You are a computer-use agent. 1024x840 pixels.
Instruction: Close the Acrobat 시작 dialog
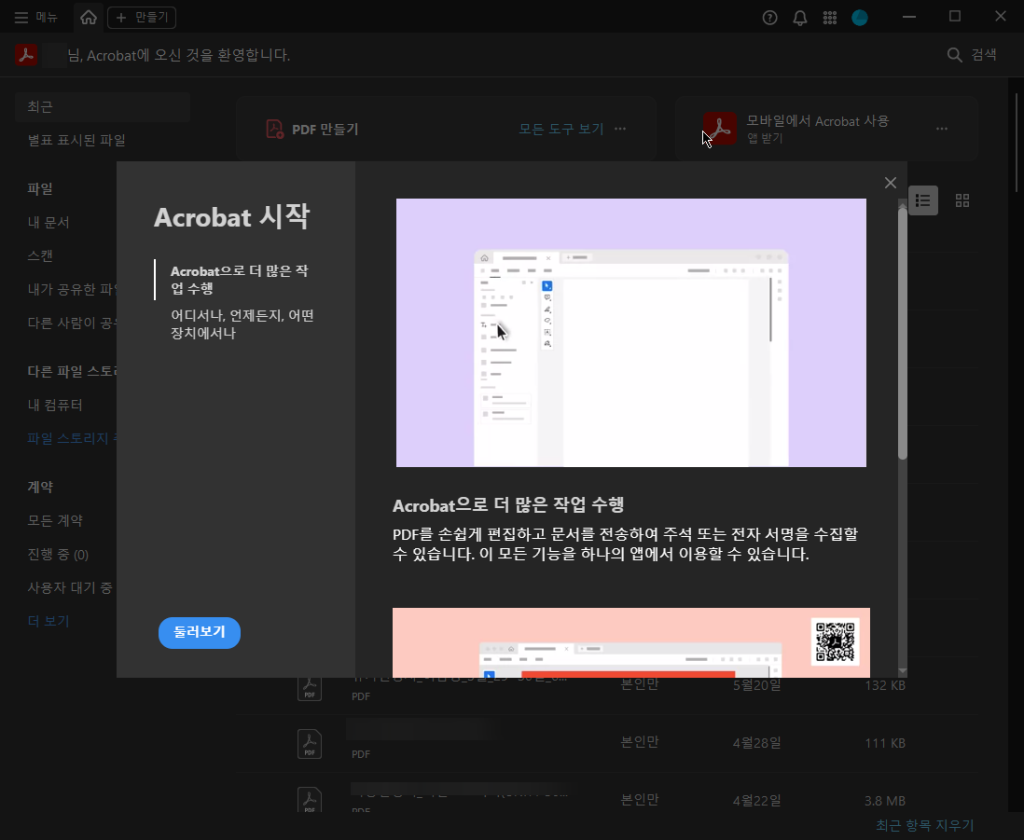890,182
